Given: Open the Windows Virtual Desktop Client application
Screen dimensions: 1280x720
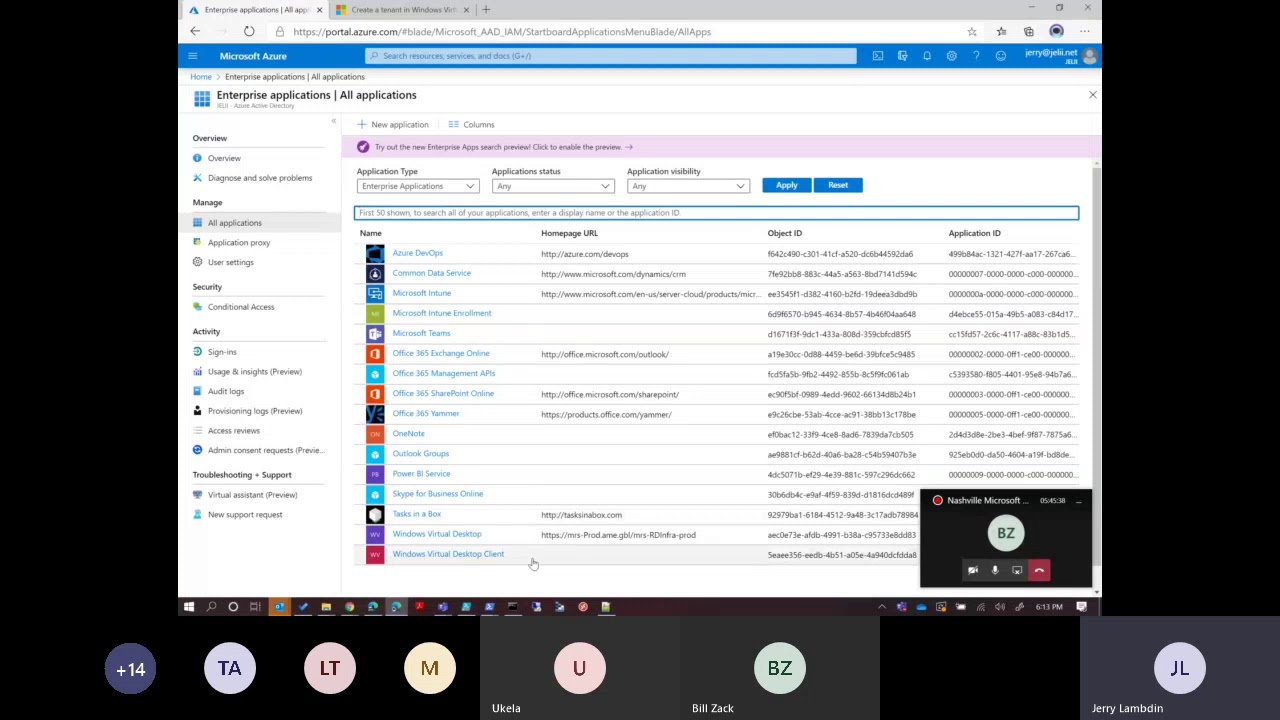Looking at the screenshot, I should 448,554.
